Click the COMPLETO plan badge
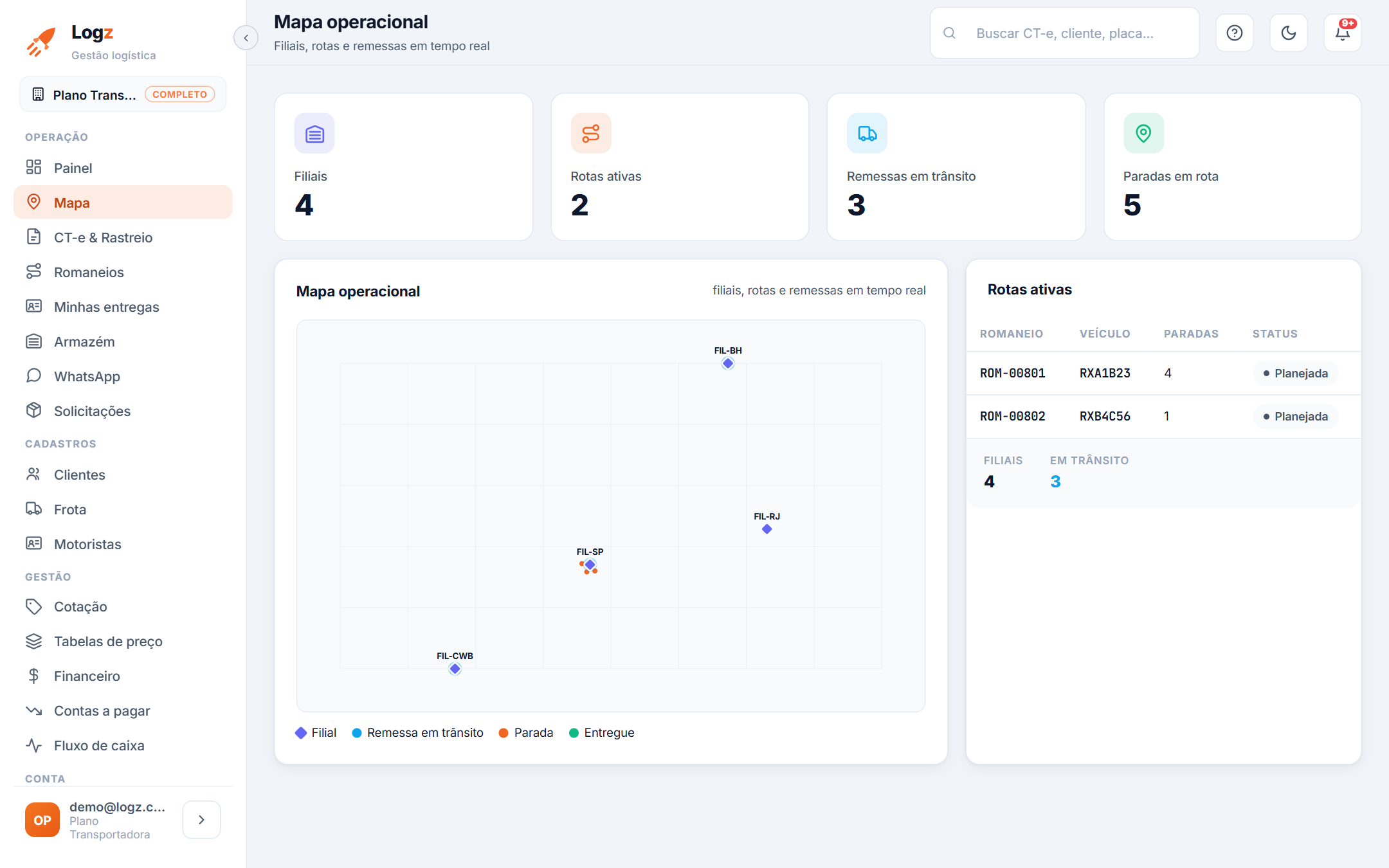 (x=179, y=94)
